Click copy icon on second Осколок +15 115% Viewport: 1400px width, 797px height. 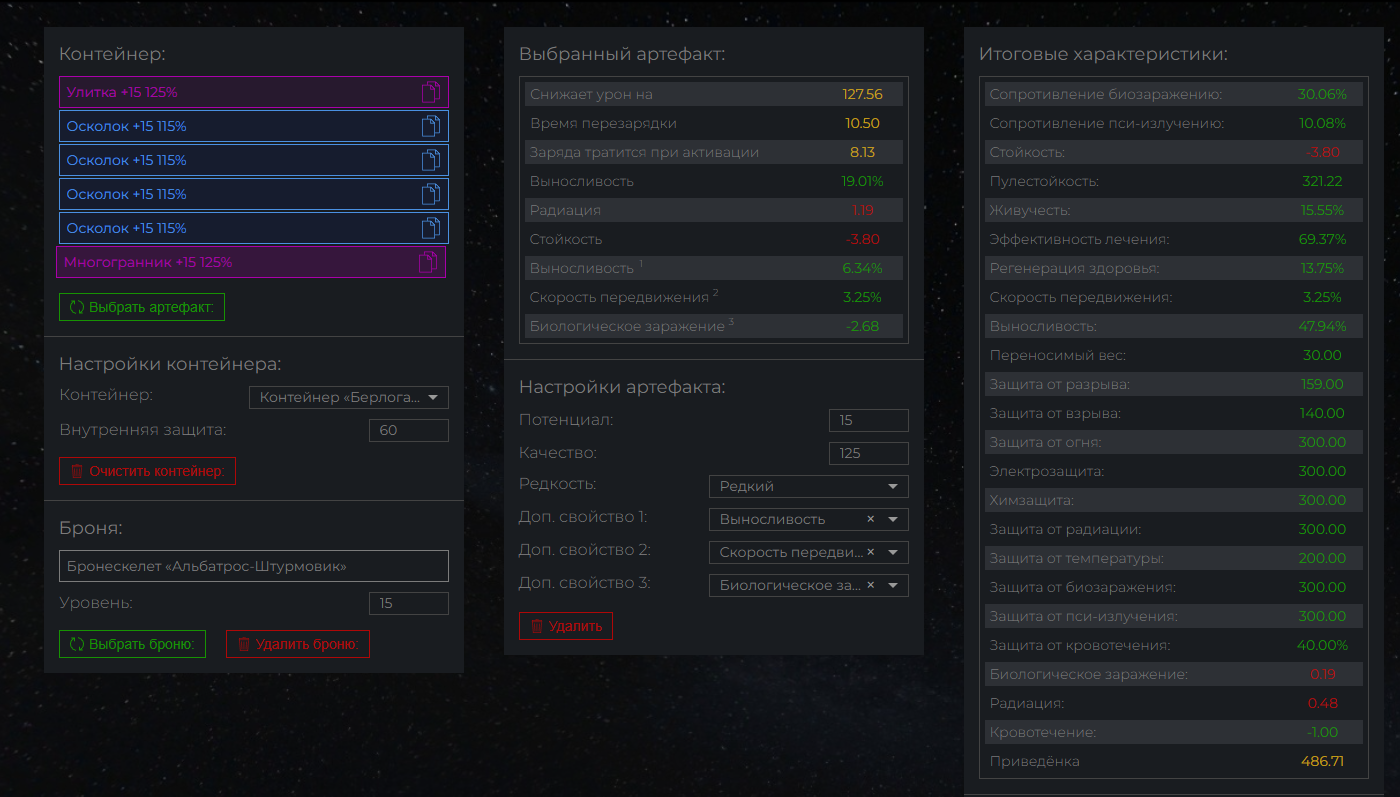[x=430, y=160]
